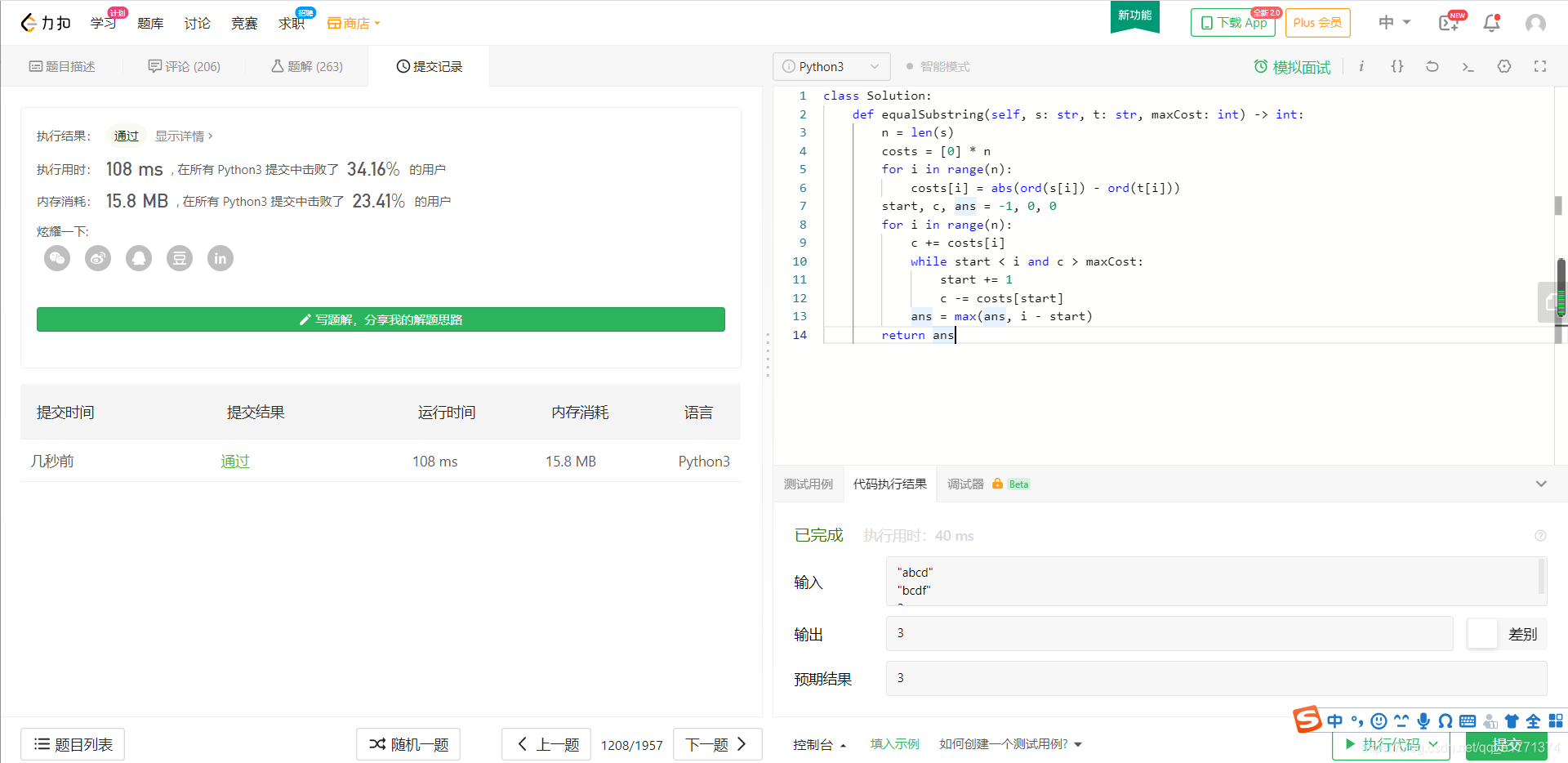Viewport: 1568px width, 763px height.
Task: Open notifications bell icon
Action: point(1492,23)
